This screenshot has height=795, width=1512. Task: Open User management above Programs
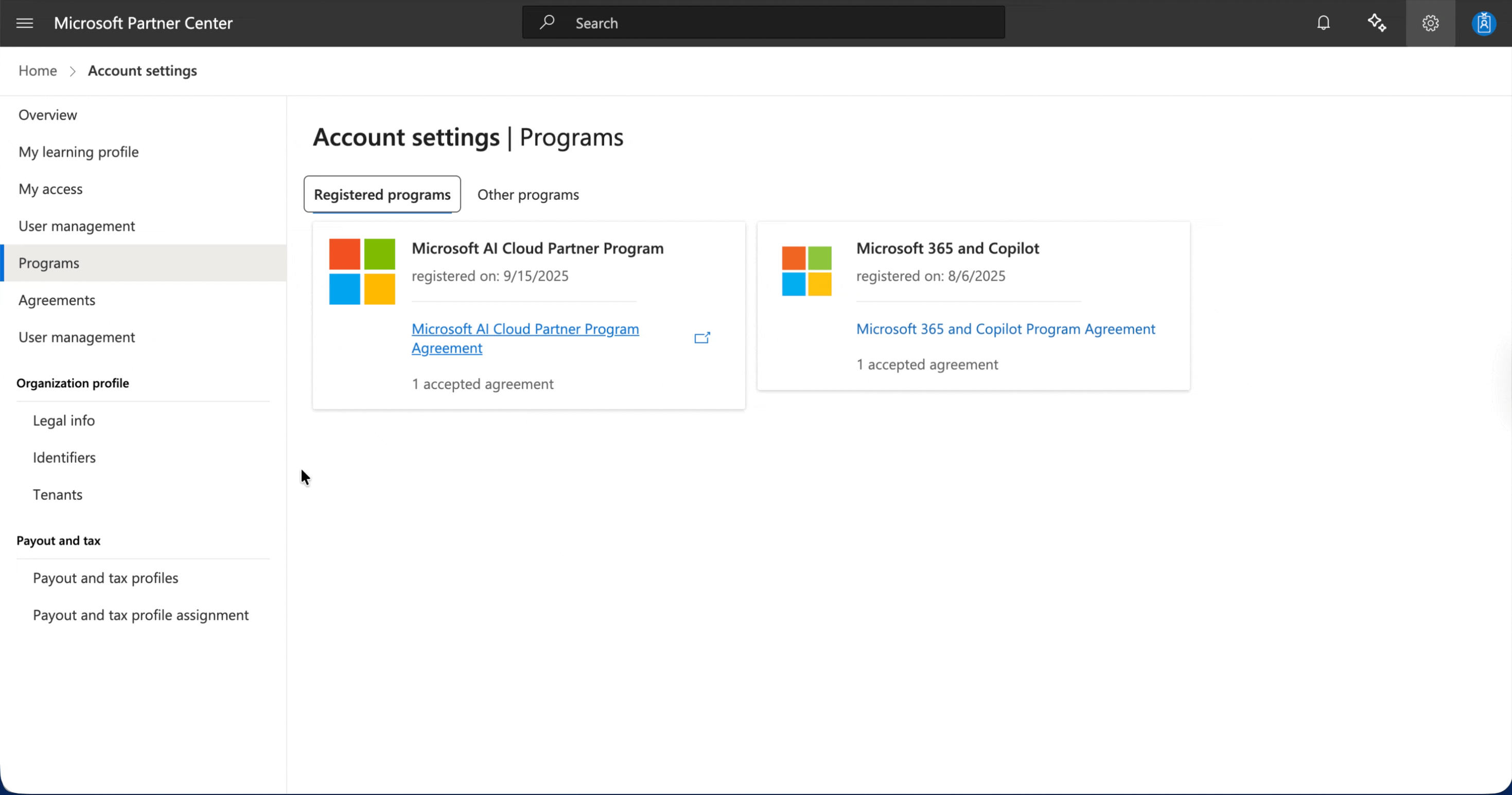[143, 226]
